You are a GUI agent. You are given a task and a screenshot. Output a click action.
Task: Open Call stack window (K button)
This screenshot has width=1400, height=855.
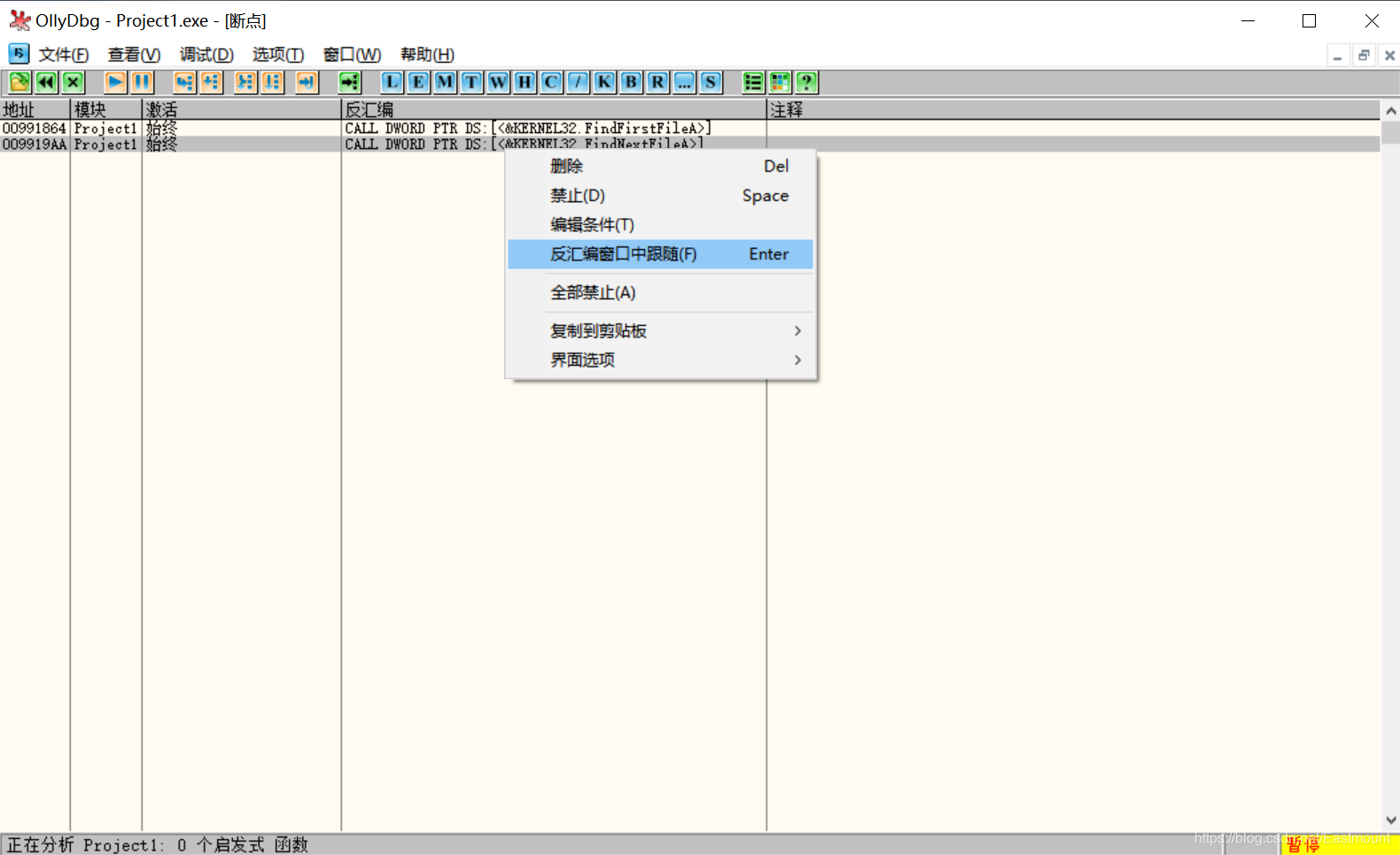coord(604,82)
